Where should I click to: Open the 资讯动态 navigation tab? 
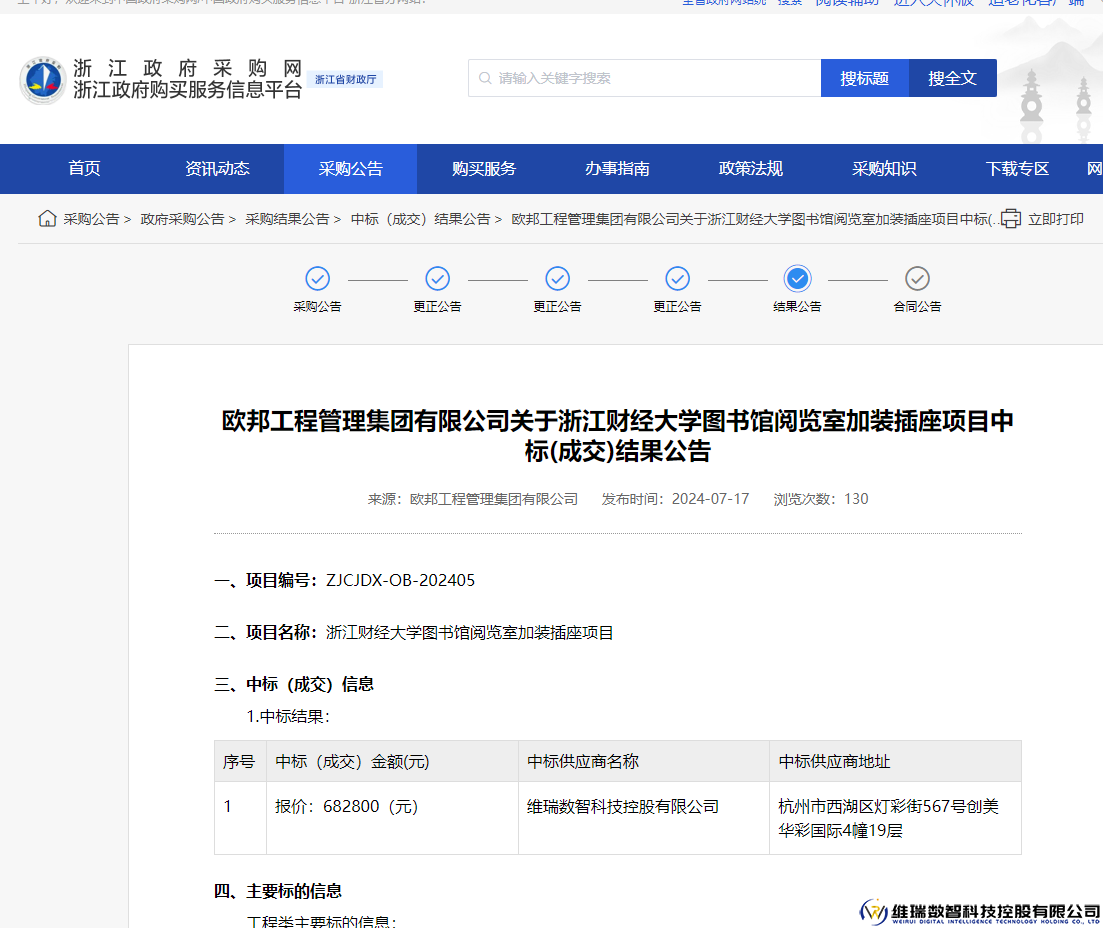217,169
